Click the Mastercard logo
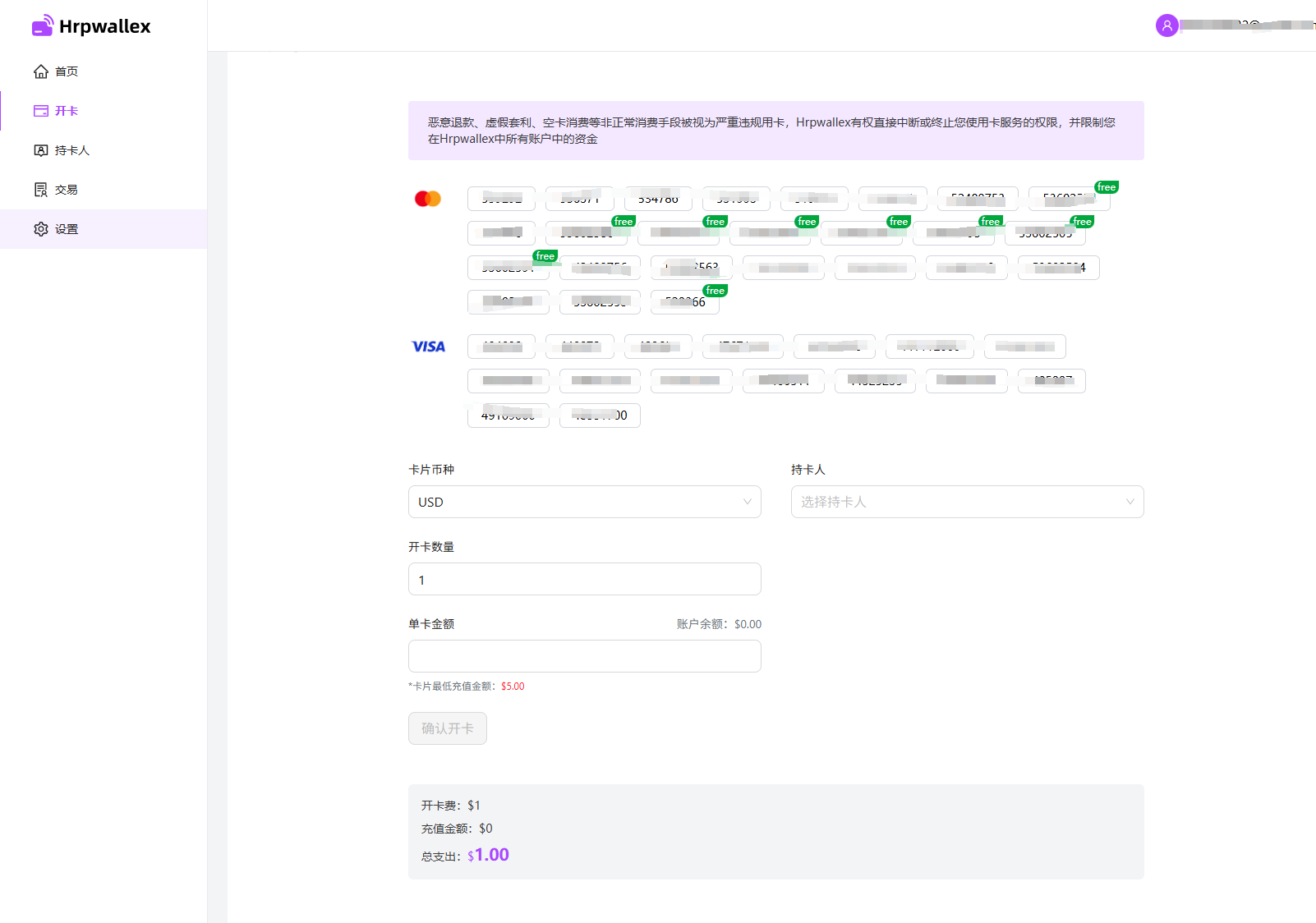The height and width of the screenshot is (923, 1316). [428, 199]
